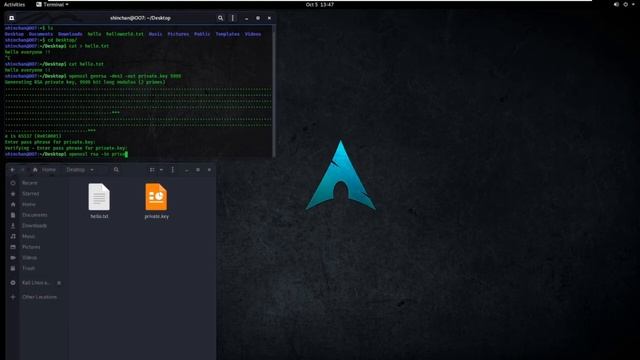Open a new tab in the terminal window
640x360 pixels.
click(11, 18)
